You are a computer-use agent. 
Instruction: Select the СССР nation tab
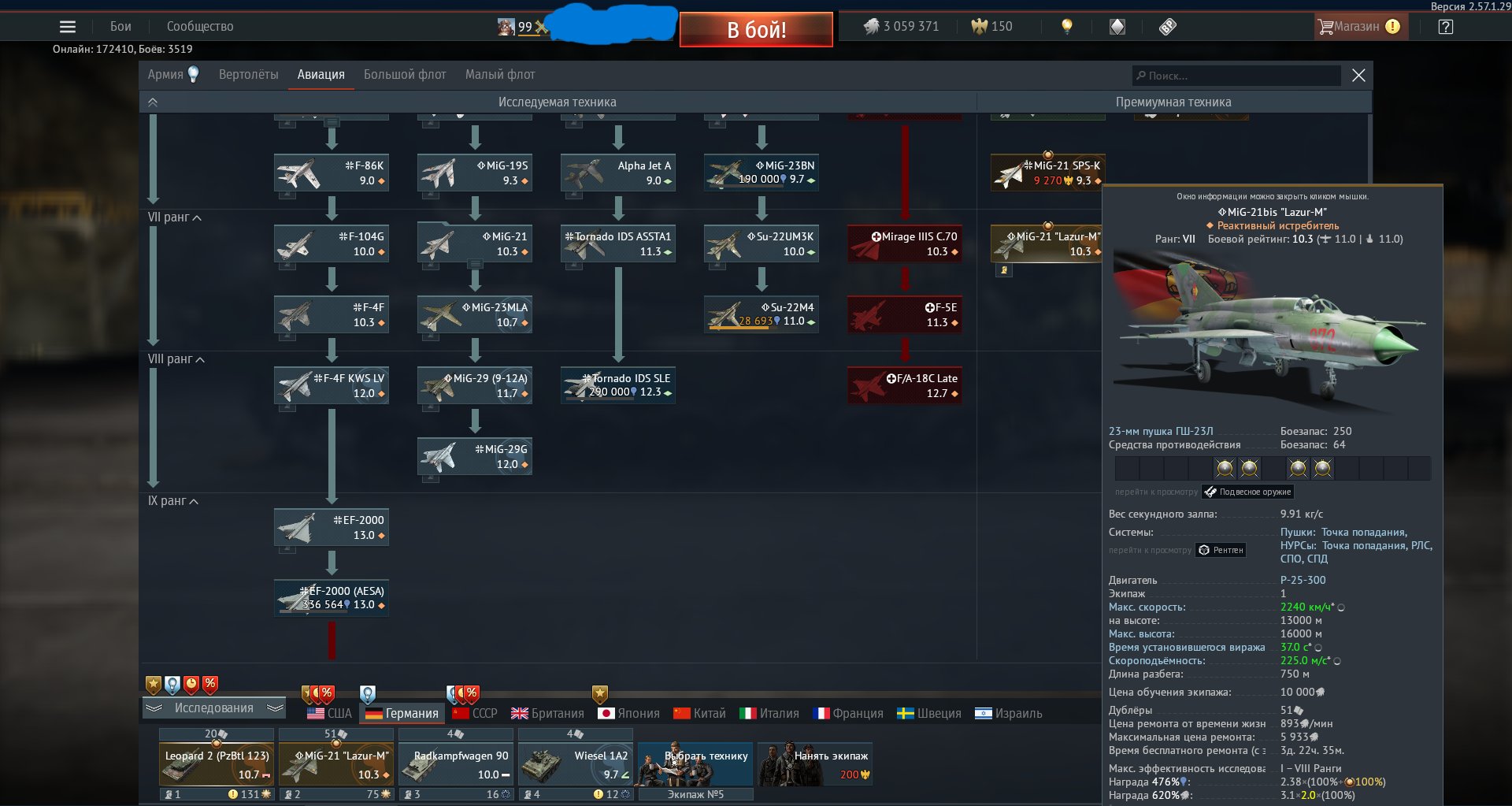(475, 714)
